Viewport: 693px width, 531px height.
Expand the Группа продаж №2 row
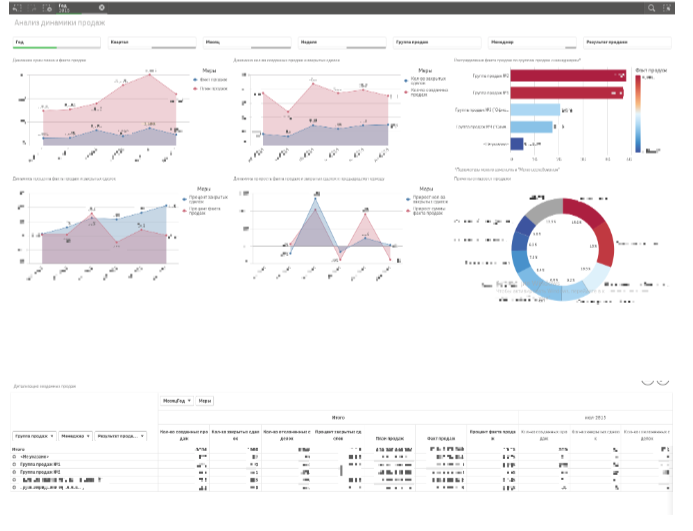coord(15,472)
